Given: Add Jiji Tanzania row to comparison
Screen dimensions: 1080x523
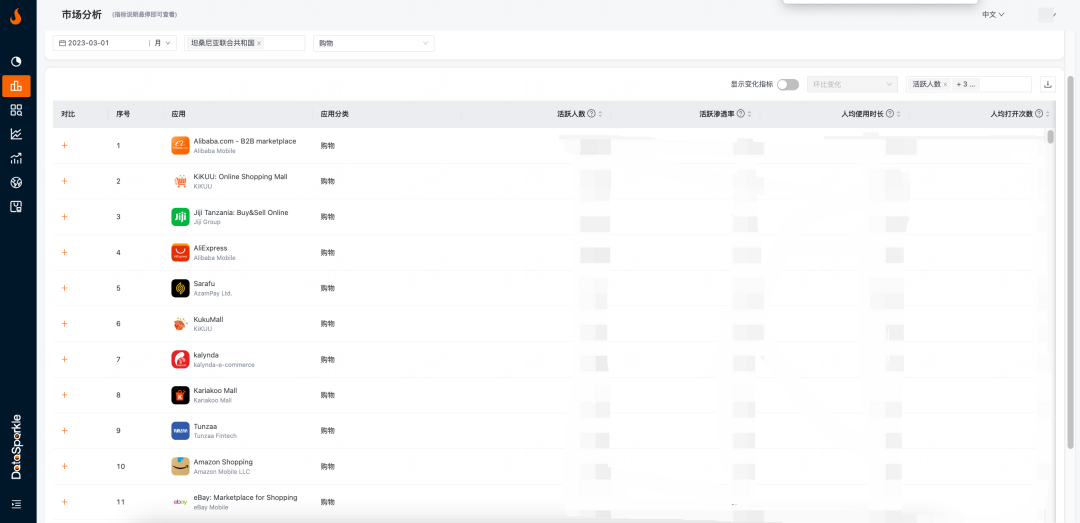Looking at the screenshot, I should (65, 216).
